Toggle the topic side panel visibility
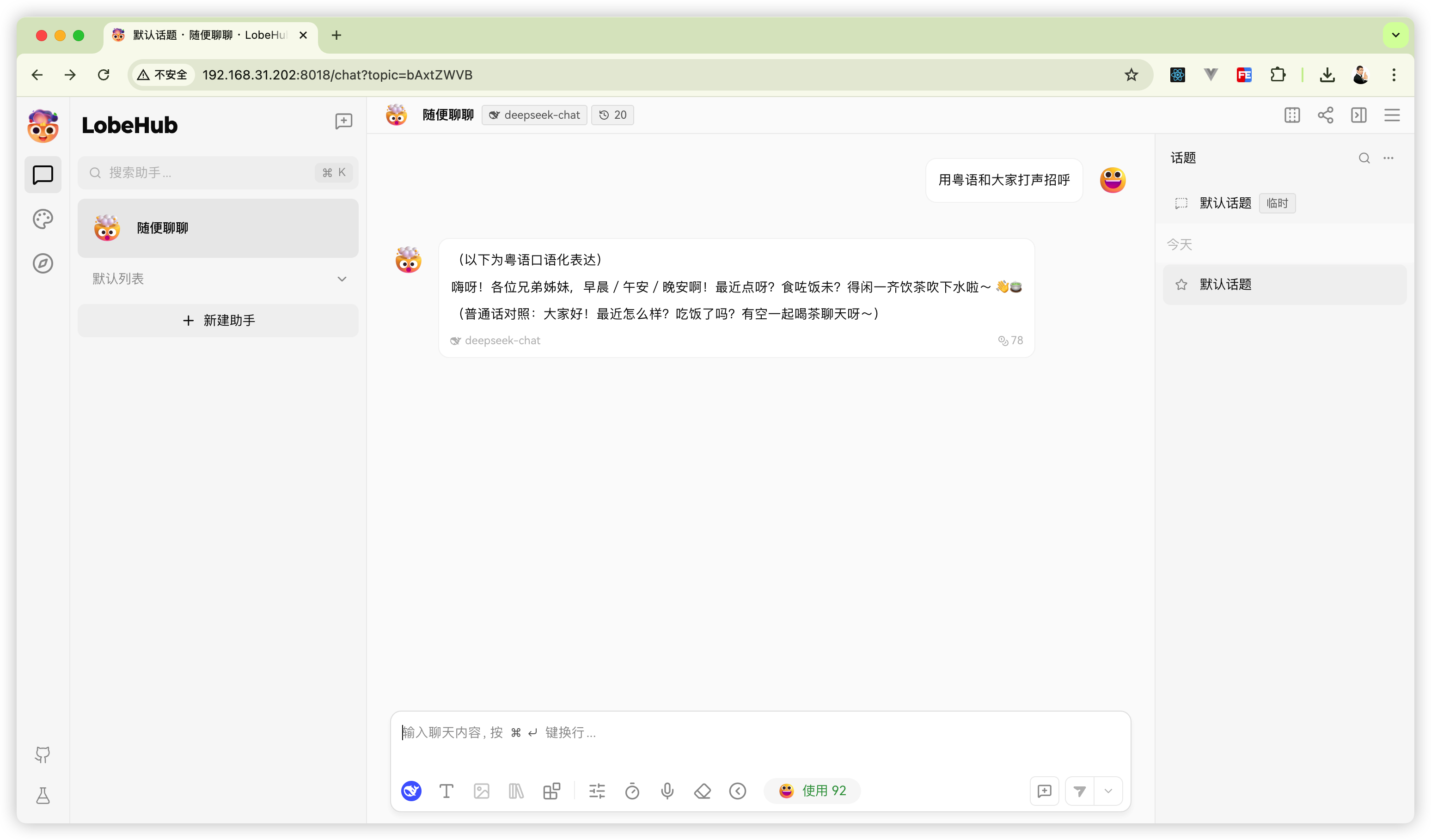The image size is (1431, 840). coord(1359,115)
